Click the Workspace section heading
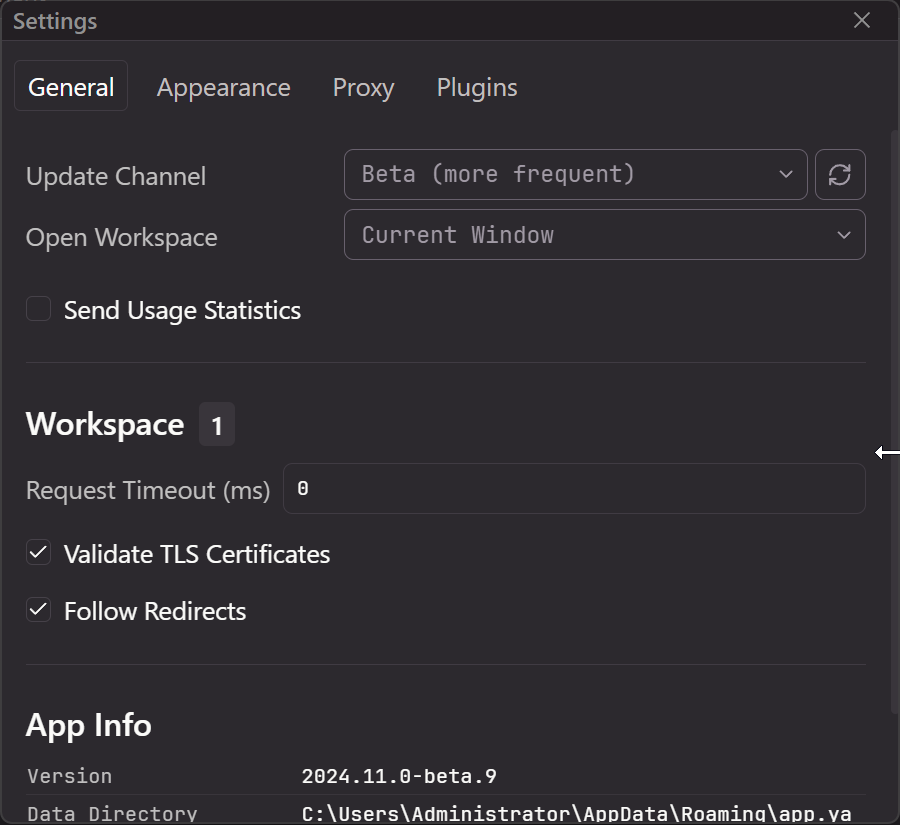Screen dimensions: 900x825 click(x=105, y=424)
